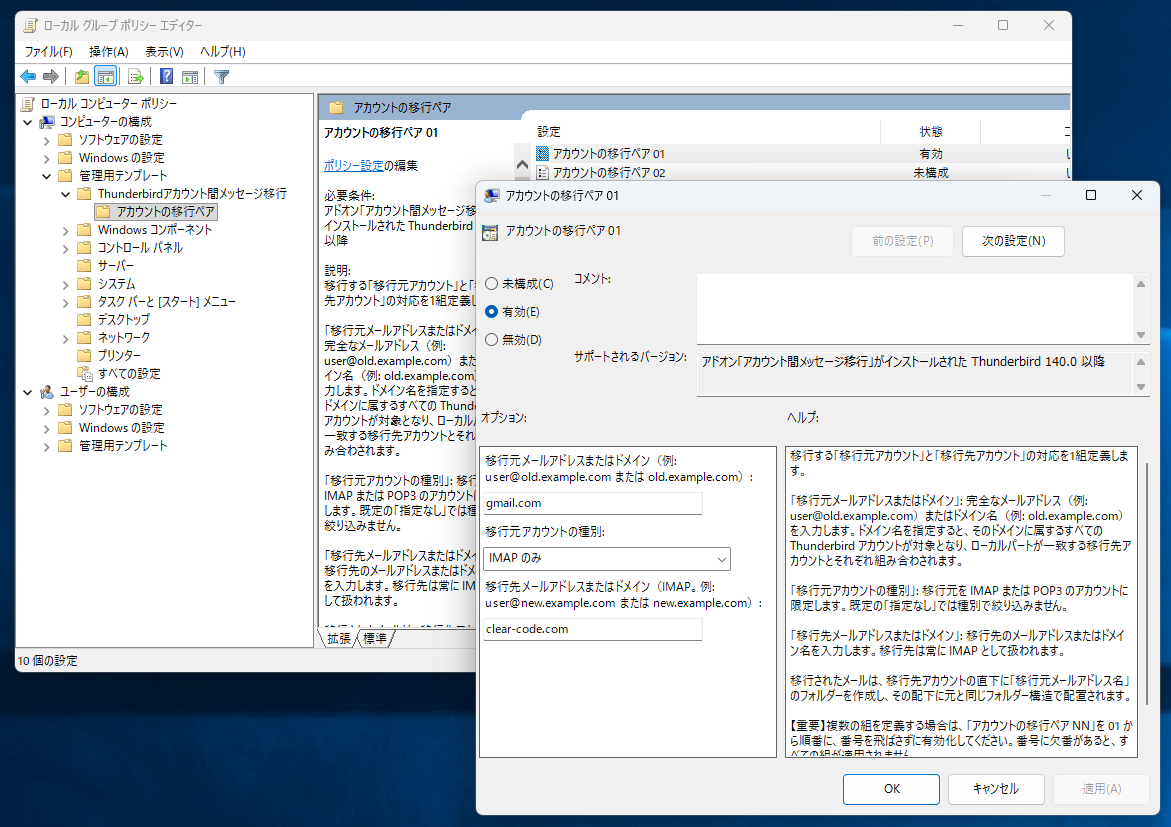Expand the Windows コンポーネント node

pos(65,230)
